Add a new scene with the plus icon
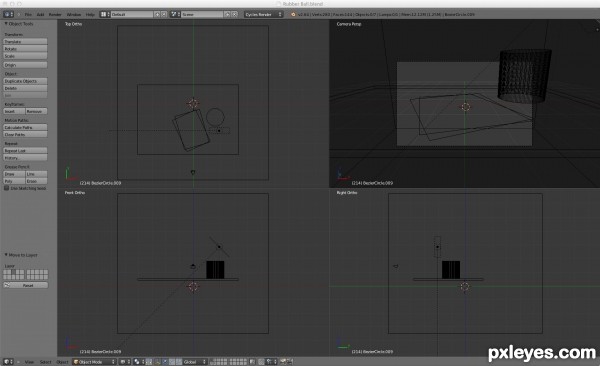600x366 pixels. pyautogui.click(x=227, y=14)
